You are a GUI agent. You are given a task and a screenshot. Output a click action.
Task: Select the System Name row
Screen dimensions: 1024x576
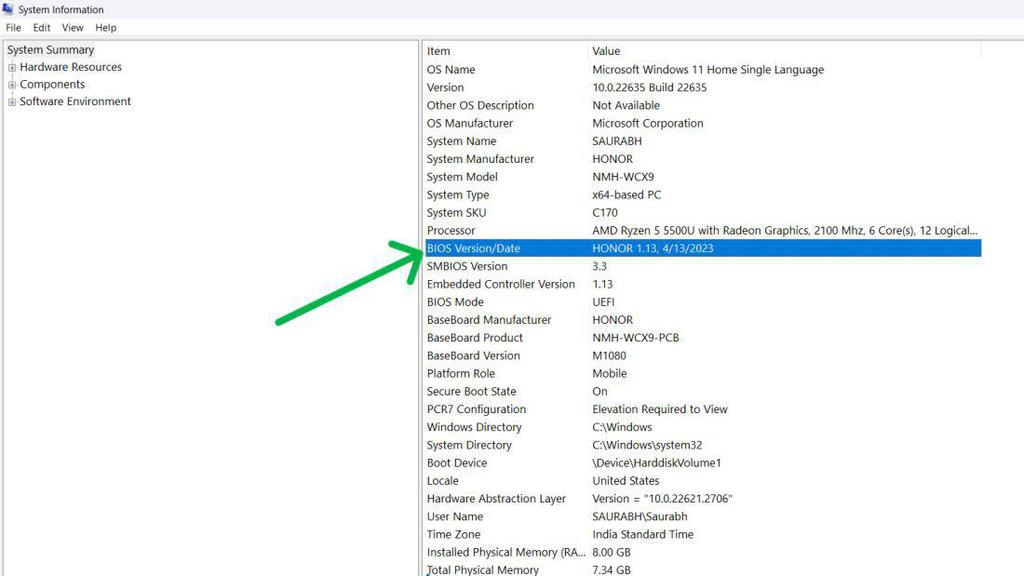pyautogui.click(x=703, y=141)
